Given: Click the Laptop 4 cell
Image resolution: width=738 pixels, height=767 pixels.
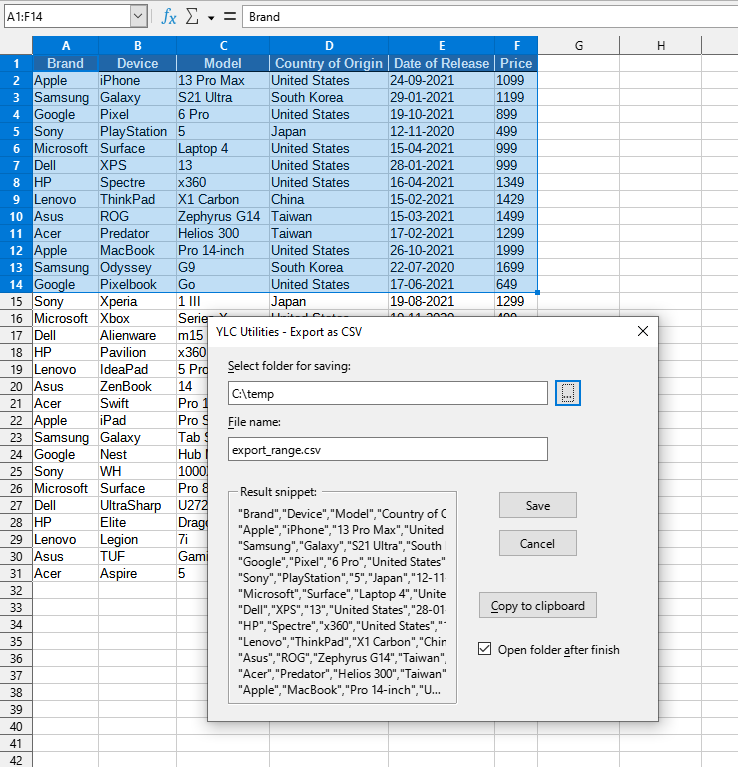Looking at the screenshot, I should point(223,148).
